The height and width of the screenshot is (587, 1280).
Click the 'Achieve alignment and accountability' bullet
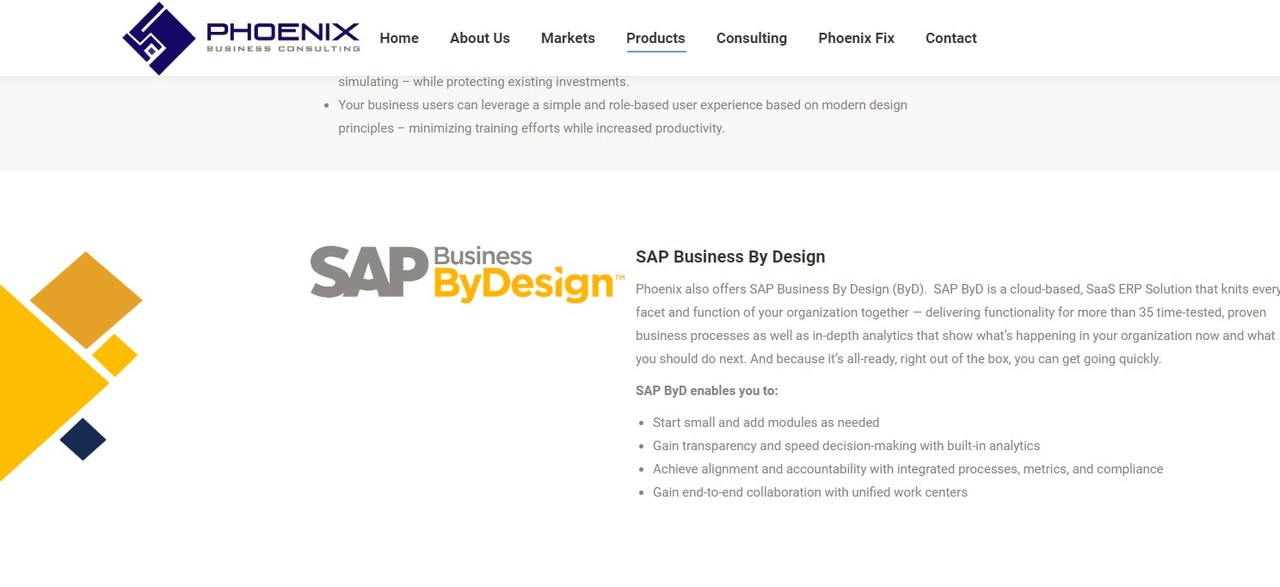point(908,469)
